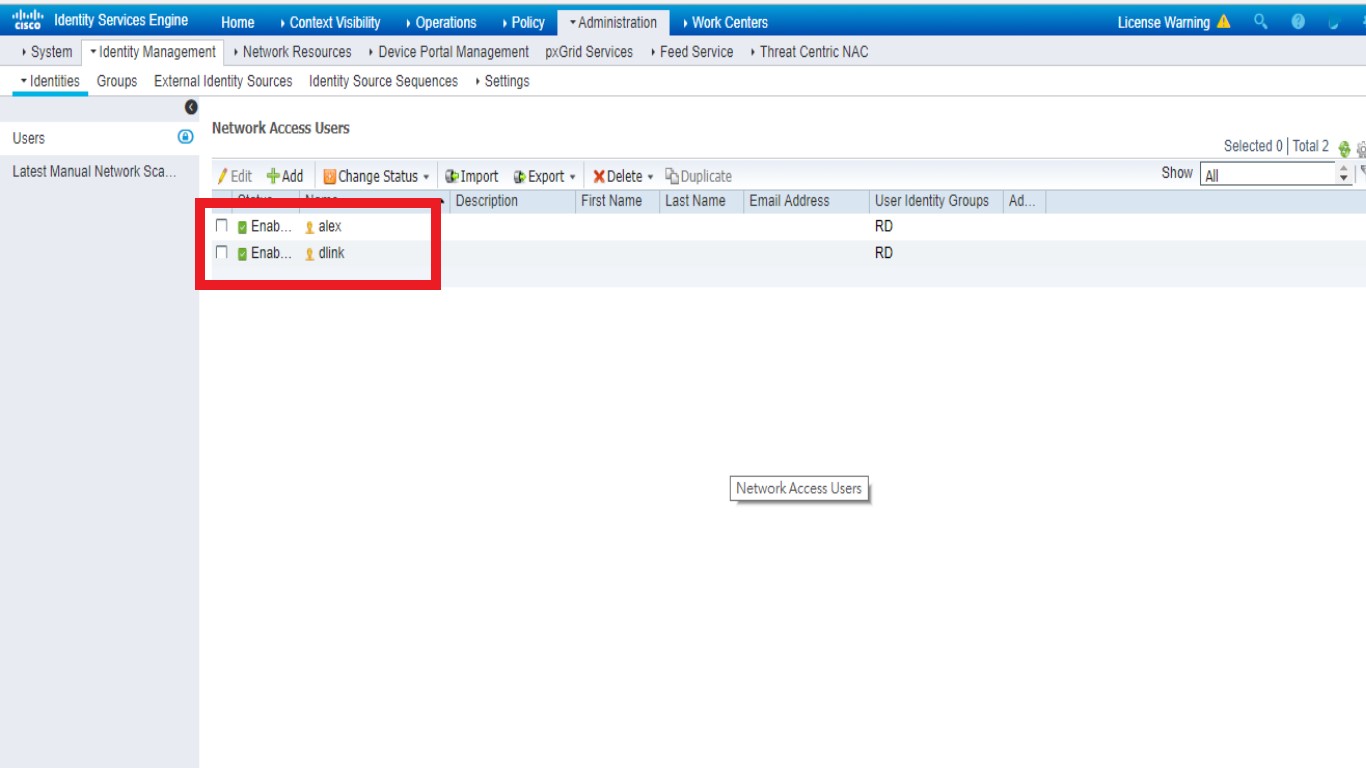Click the Cisco logo
This screenshot has width=1366, height=768.
28,21
